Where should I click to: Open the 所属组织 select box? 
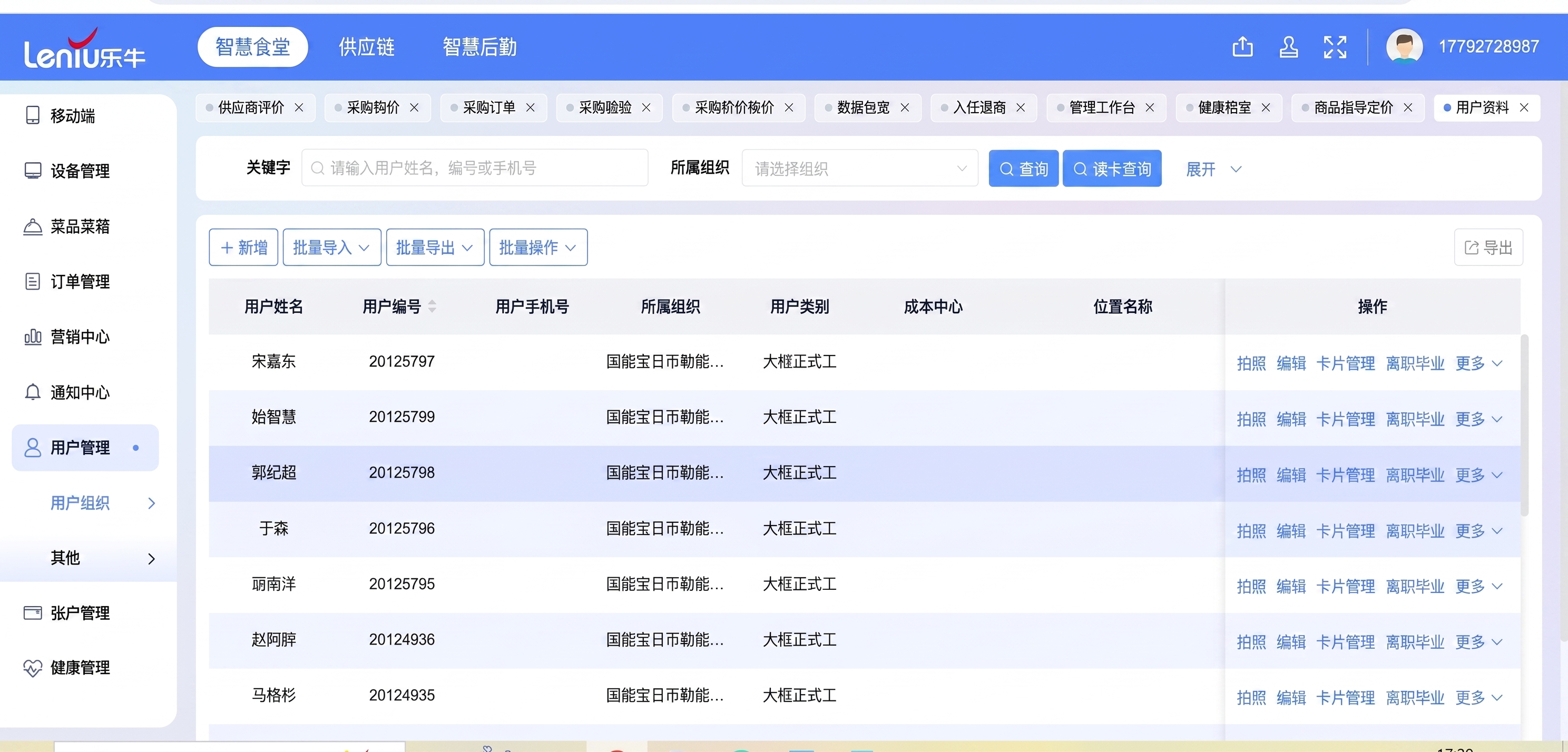pyautogui.click(x=859, y=169)
